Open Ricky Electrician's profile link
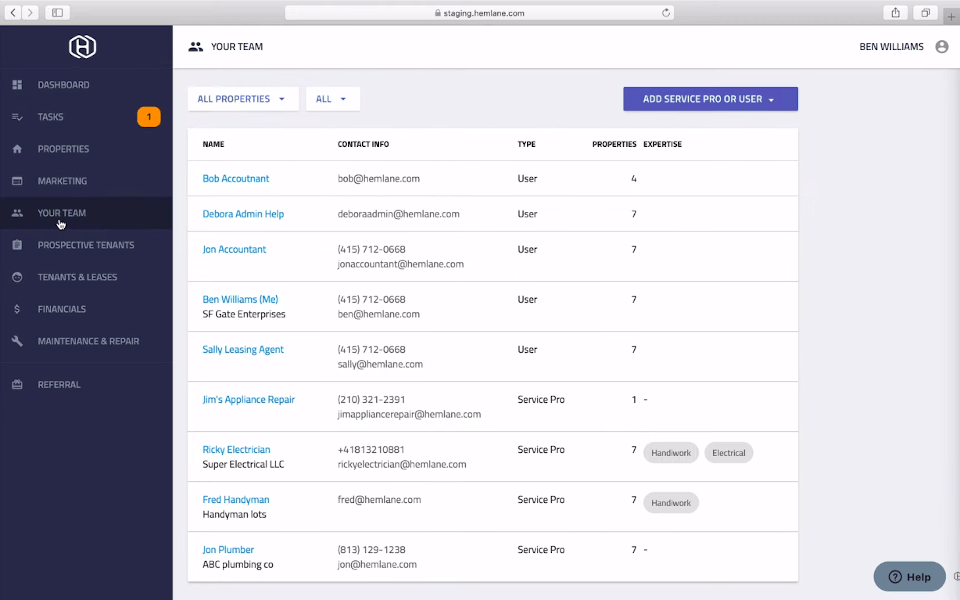960x600 pixels. tap(236, 449)
